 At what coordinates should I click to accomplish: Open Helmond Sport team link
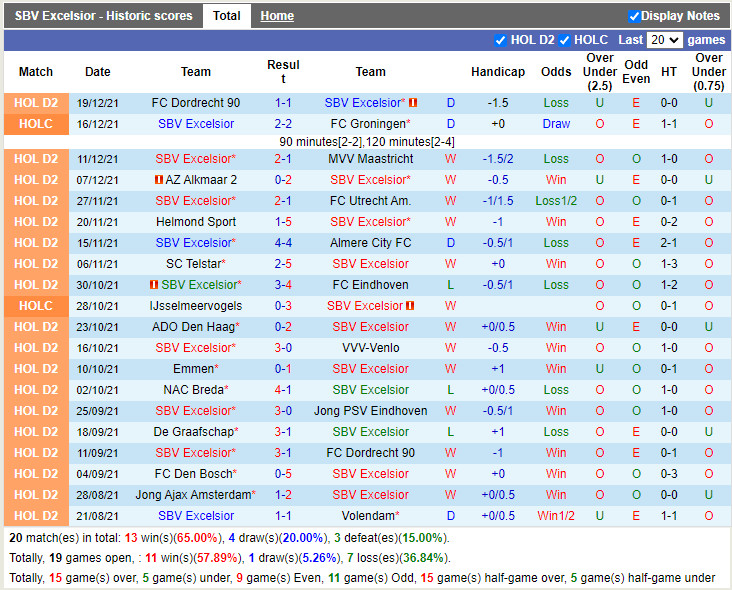(196, 222)
